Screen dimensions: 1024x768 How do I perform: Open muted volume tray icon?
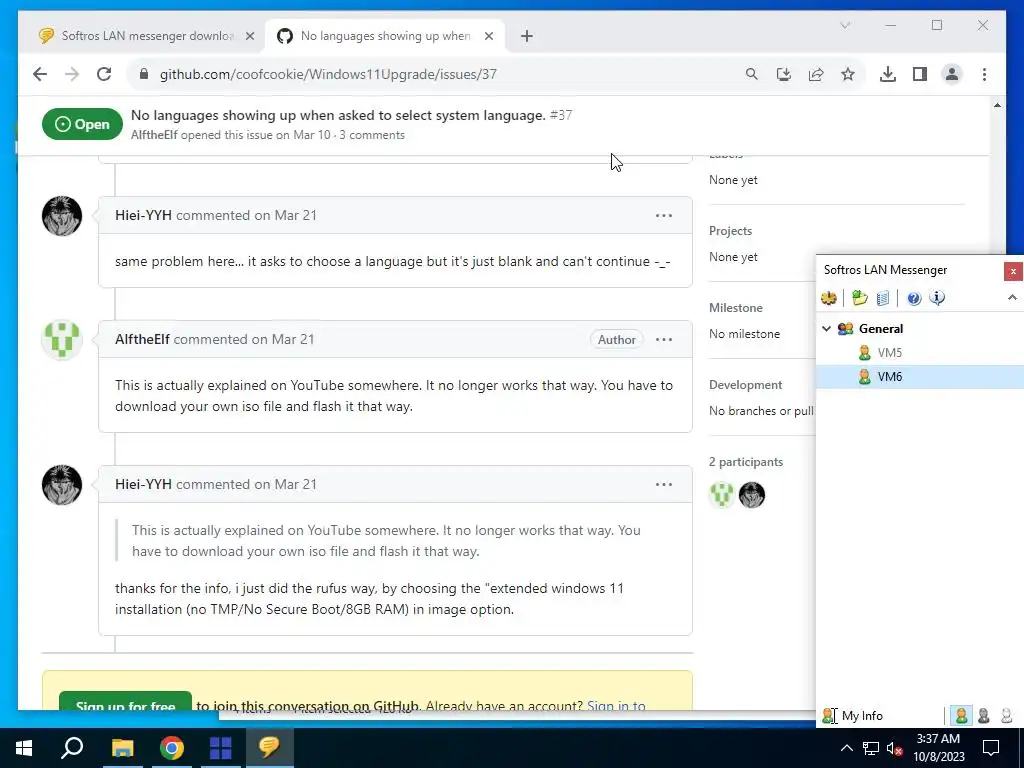(x=895, y=748)
